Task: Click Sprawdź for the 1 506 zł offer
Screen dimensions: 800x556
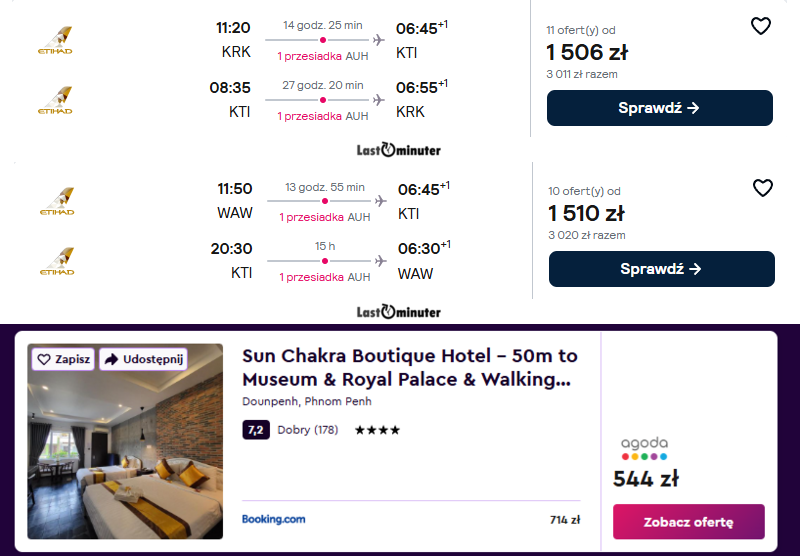Action: point(659,108)
